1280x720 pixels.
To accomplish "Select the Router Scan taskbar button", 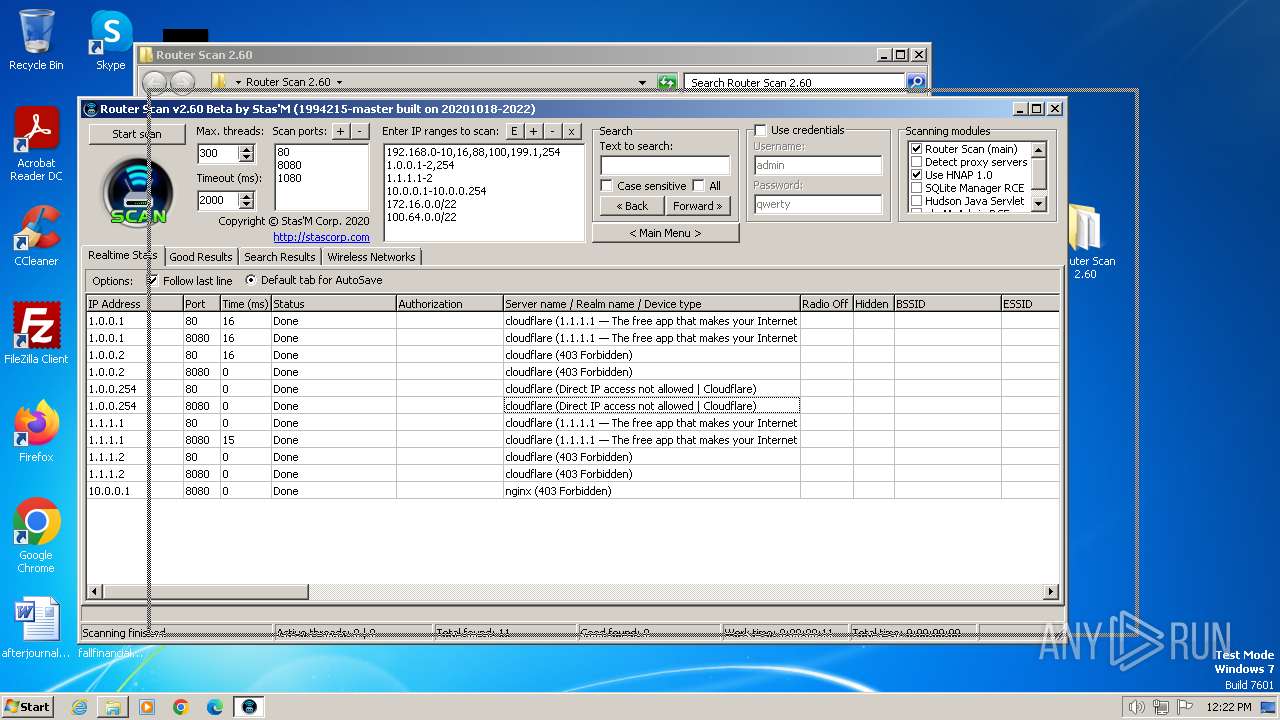I will tap(249, 706).
